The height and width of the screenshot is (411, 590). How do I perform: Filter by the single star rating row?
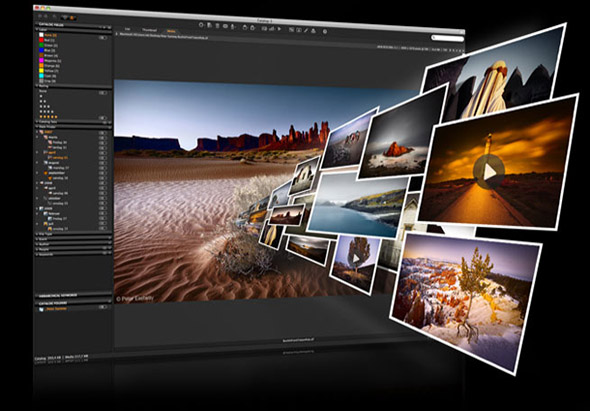point(41,96)
